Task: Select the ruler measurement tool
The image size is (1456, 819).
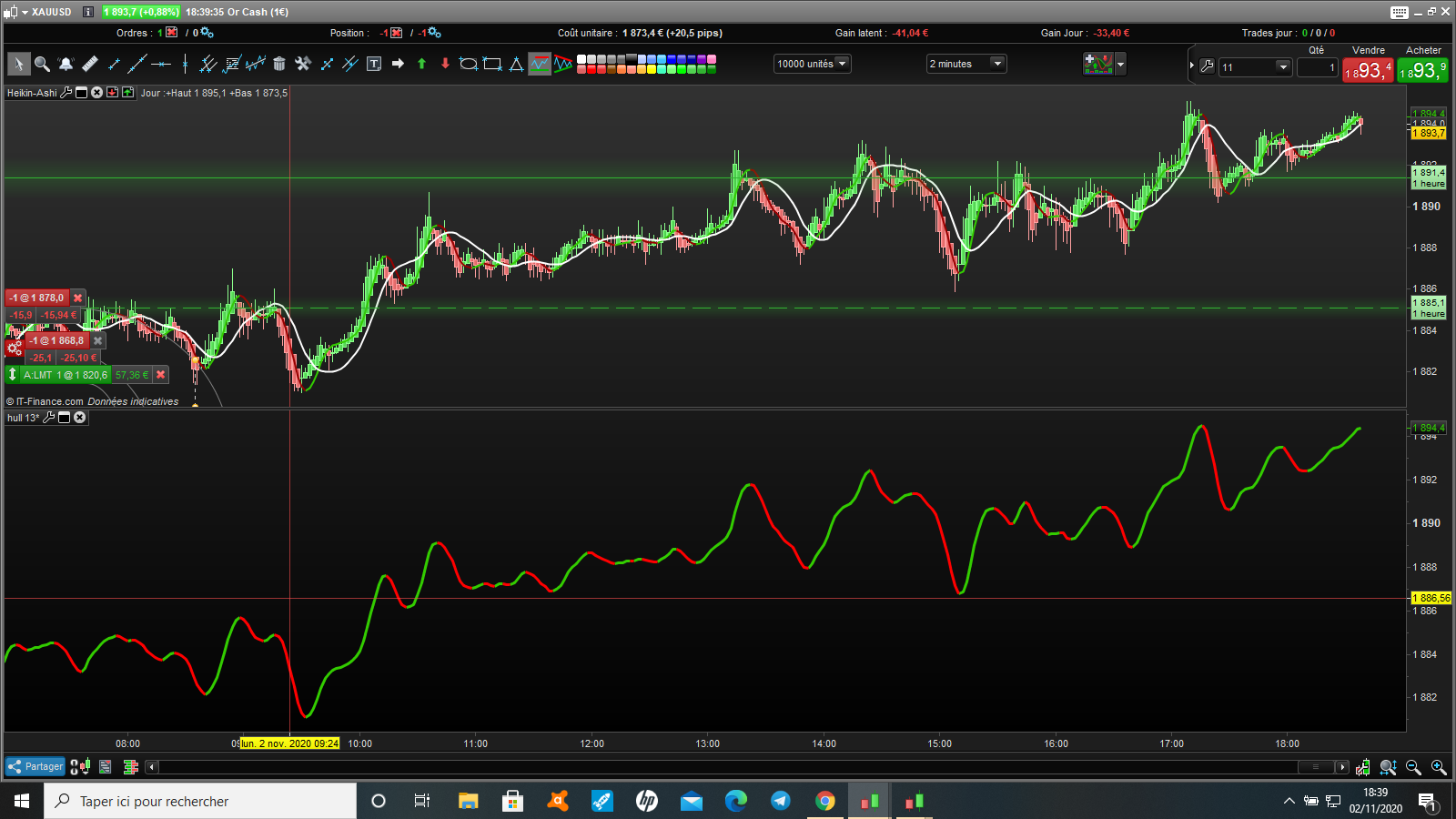Action: coord(90,64)
